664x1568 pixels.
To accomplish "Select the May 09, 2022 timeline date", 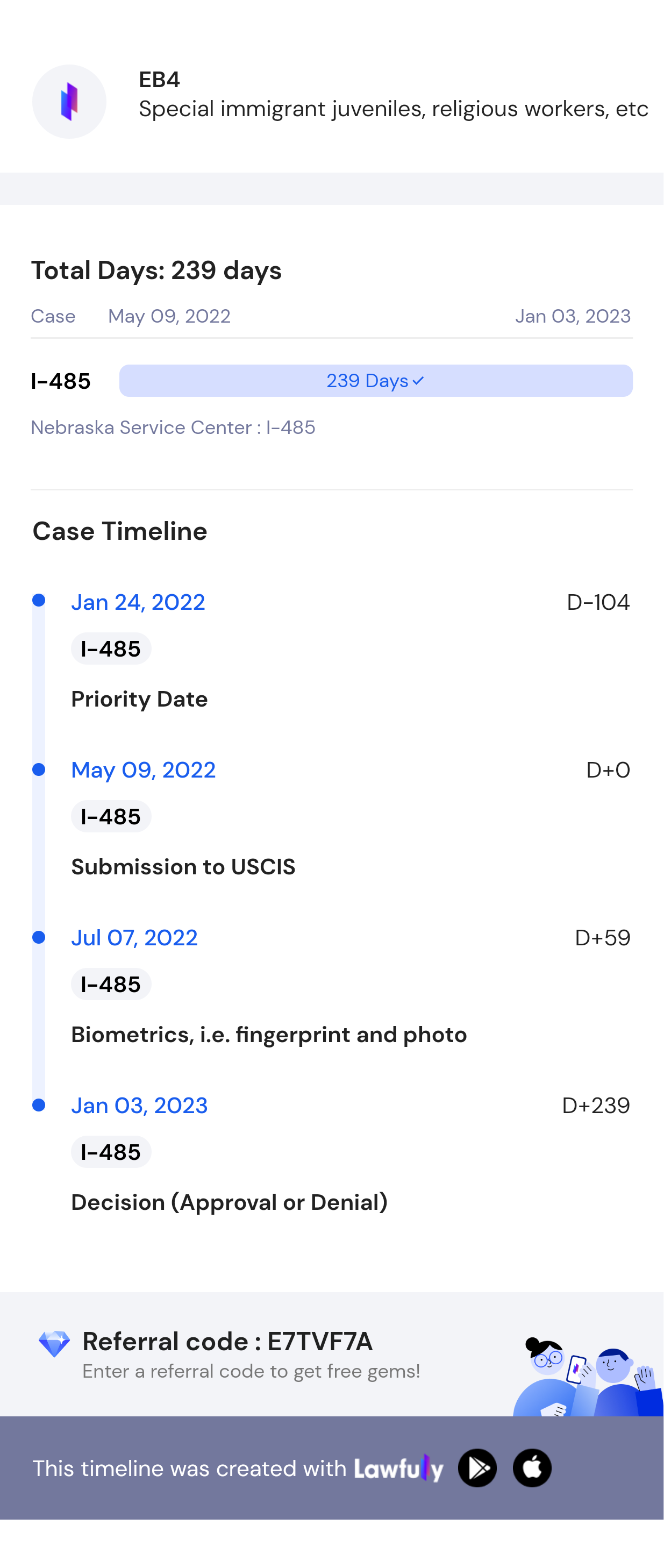I will (144, 770).
